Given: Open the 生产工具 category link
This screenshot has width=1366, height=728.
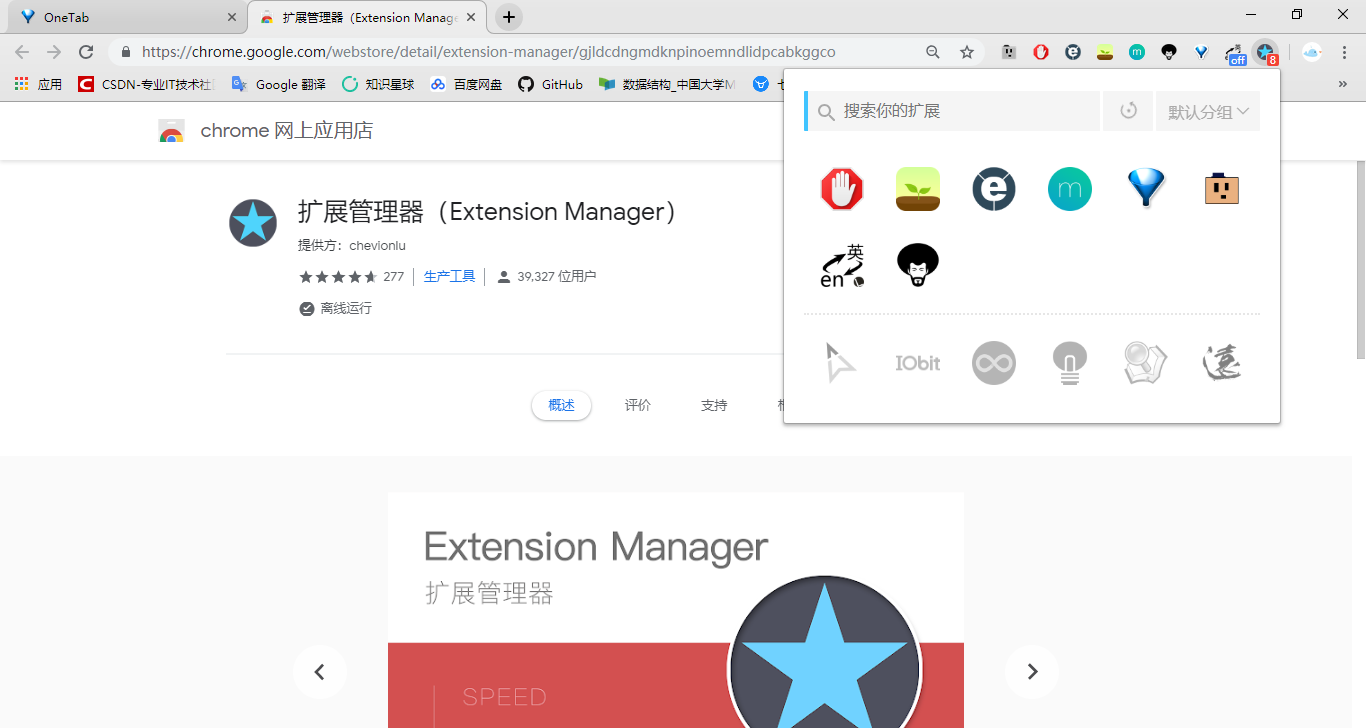Looking at the screenshot, I should 449,276.
